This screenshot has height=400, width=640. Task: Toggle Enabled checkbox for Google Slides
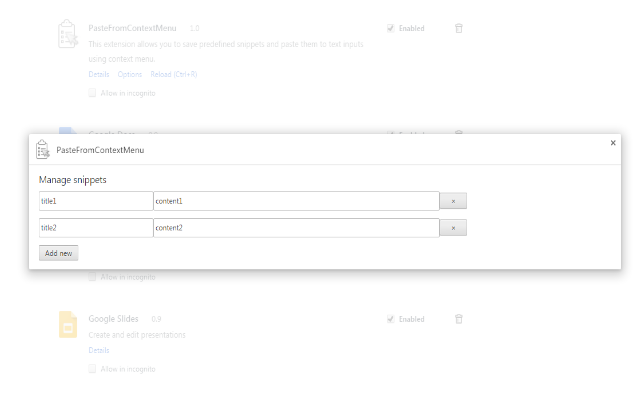coord(391,319)
